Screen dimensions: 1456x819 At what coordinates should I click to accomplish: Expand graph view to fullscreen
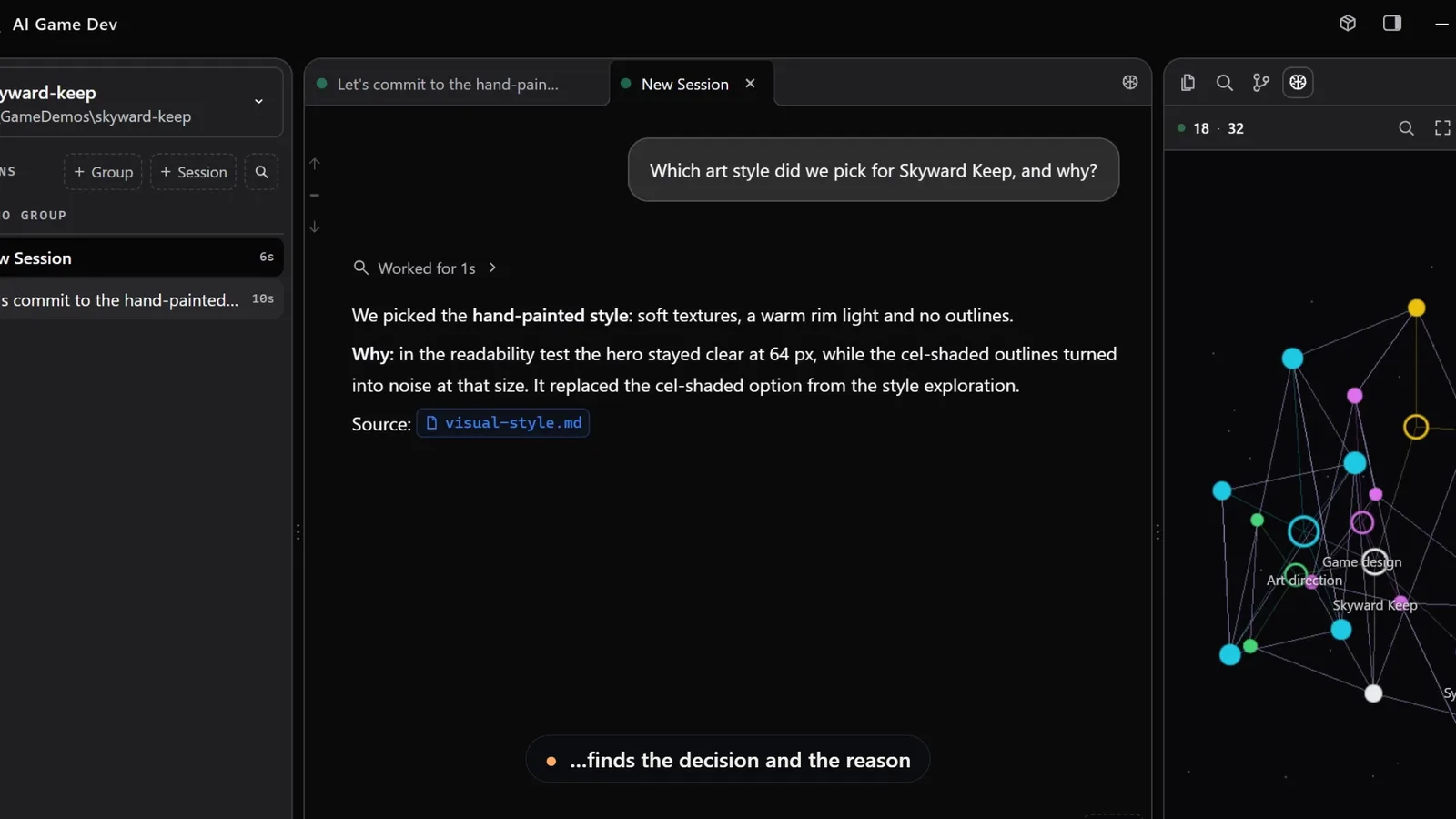(1442, 128)
